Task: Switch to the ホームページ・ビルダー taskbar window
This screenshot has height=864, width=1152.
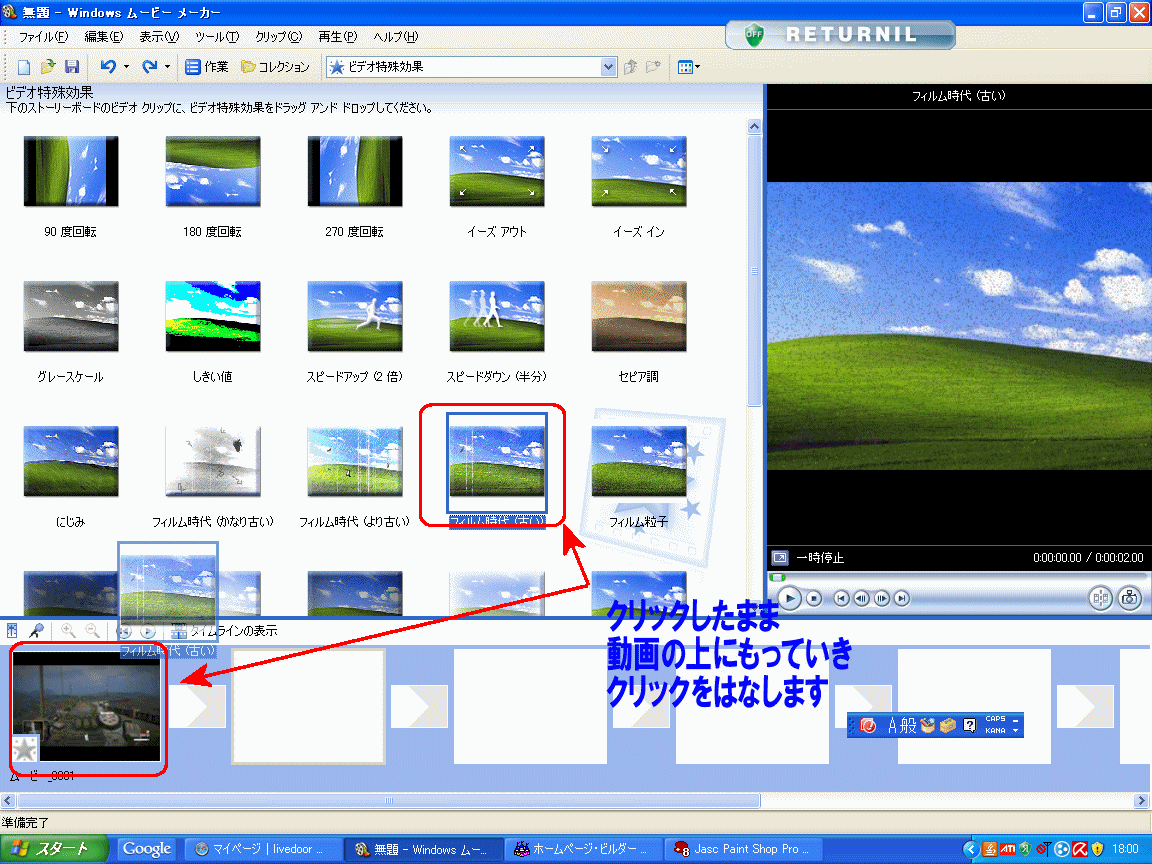Action: (583, 849)
